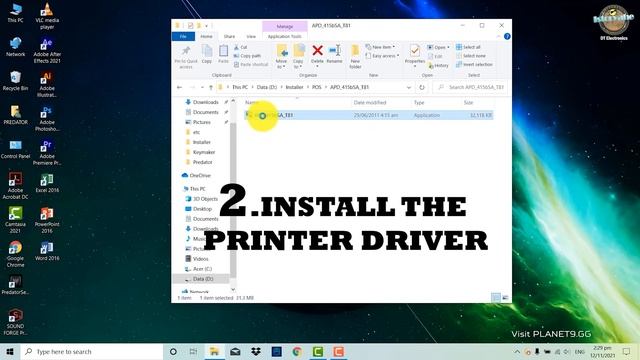Image resolution: width=640 pixels, height=360 pixels.
Task: Sort by Size column header
Action: click(x=468, y=102)
